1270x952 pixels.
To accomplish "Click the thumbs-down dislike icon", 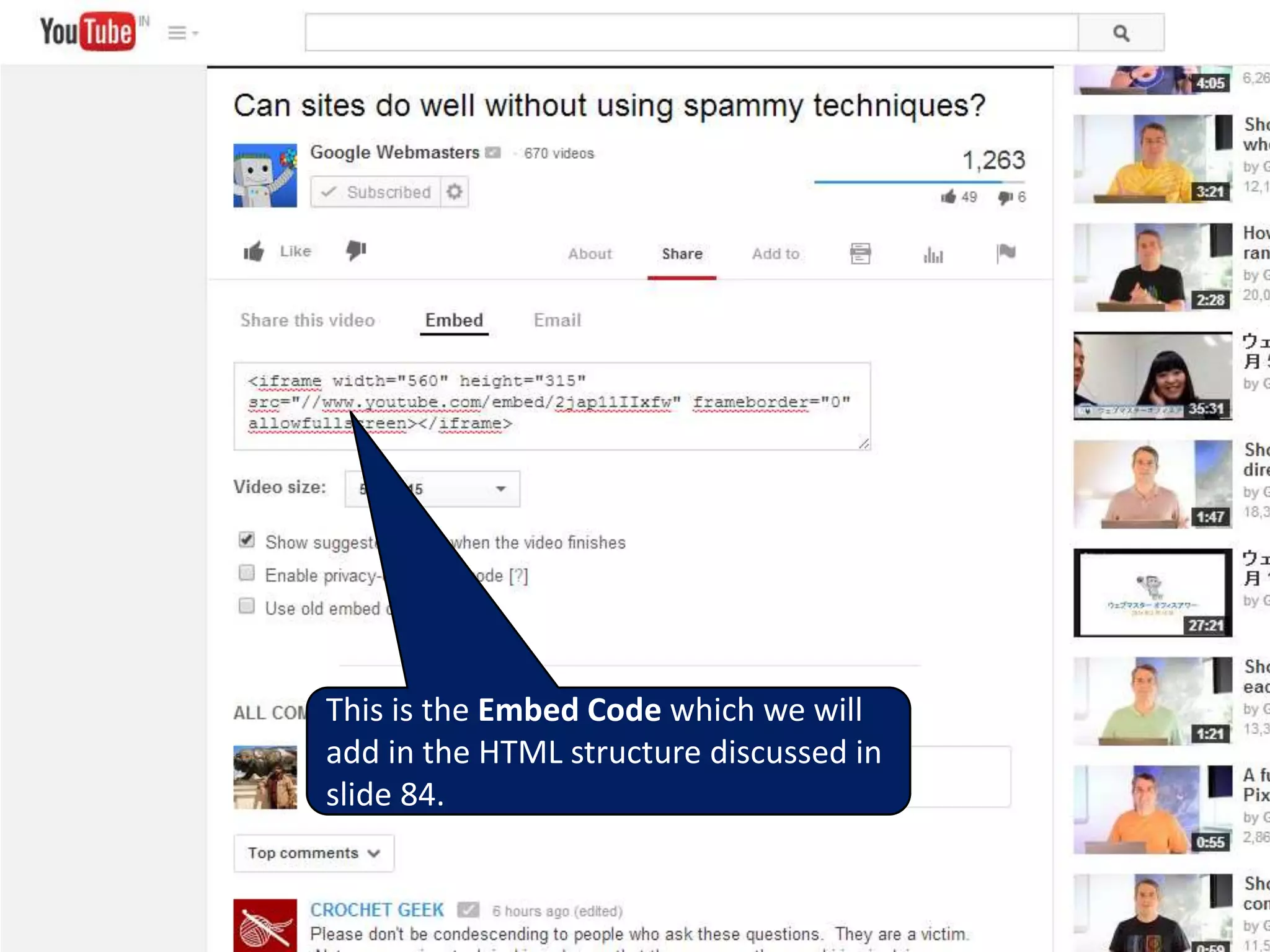I will [x=356, y=250].
